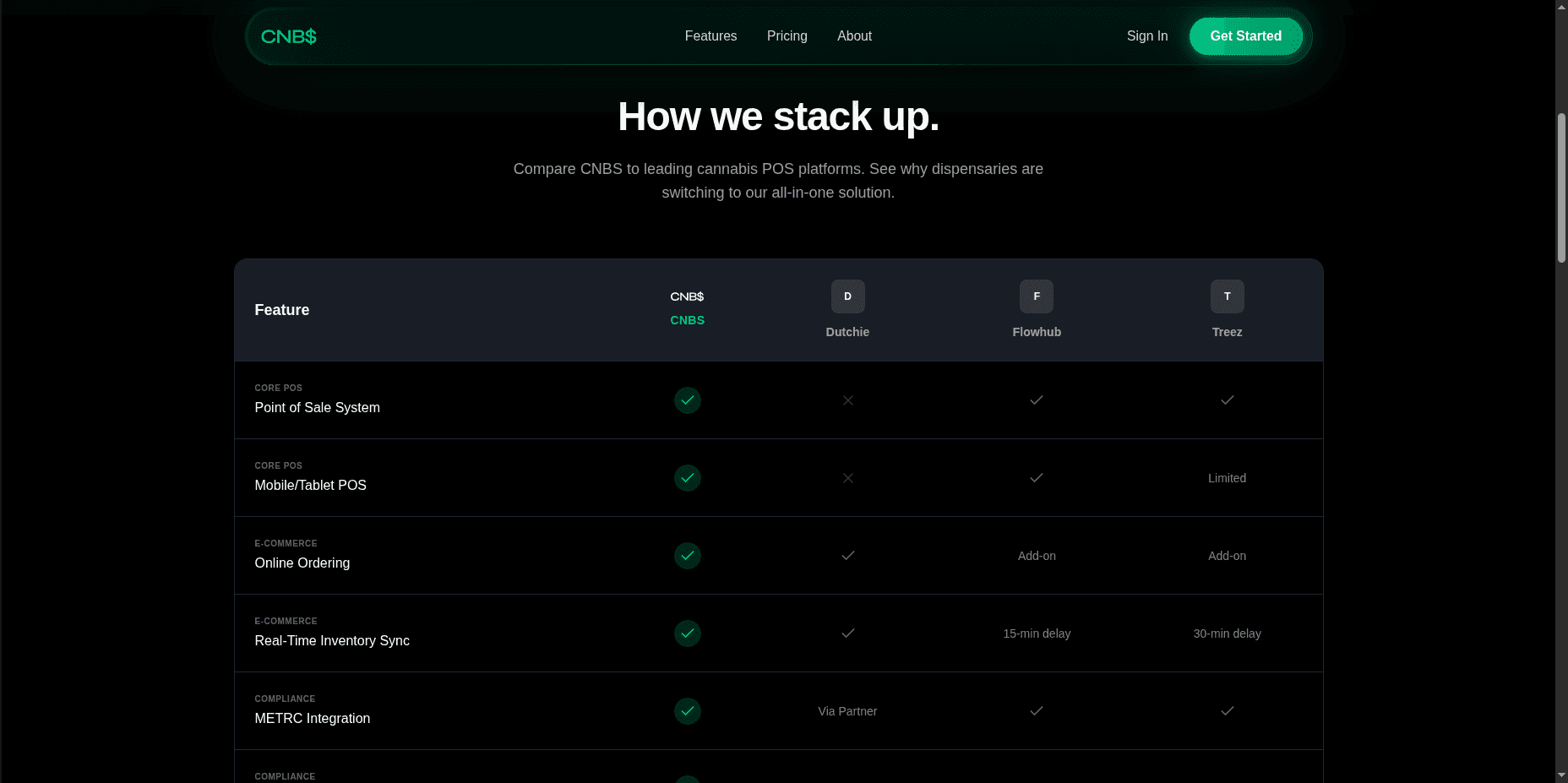
Task: Click the CNB$ logo in table header
Action: pos(687,296)
